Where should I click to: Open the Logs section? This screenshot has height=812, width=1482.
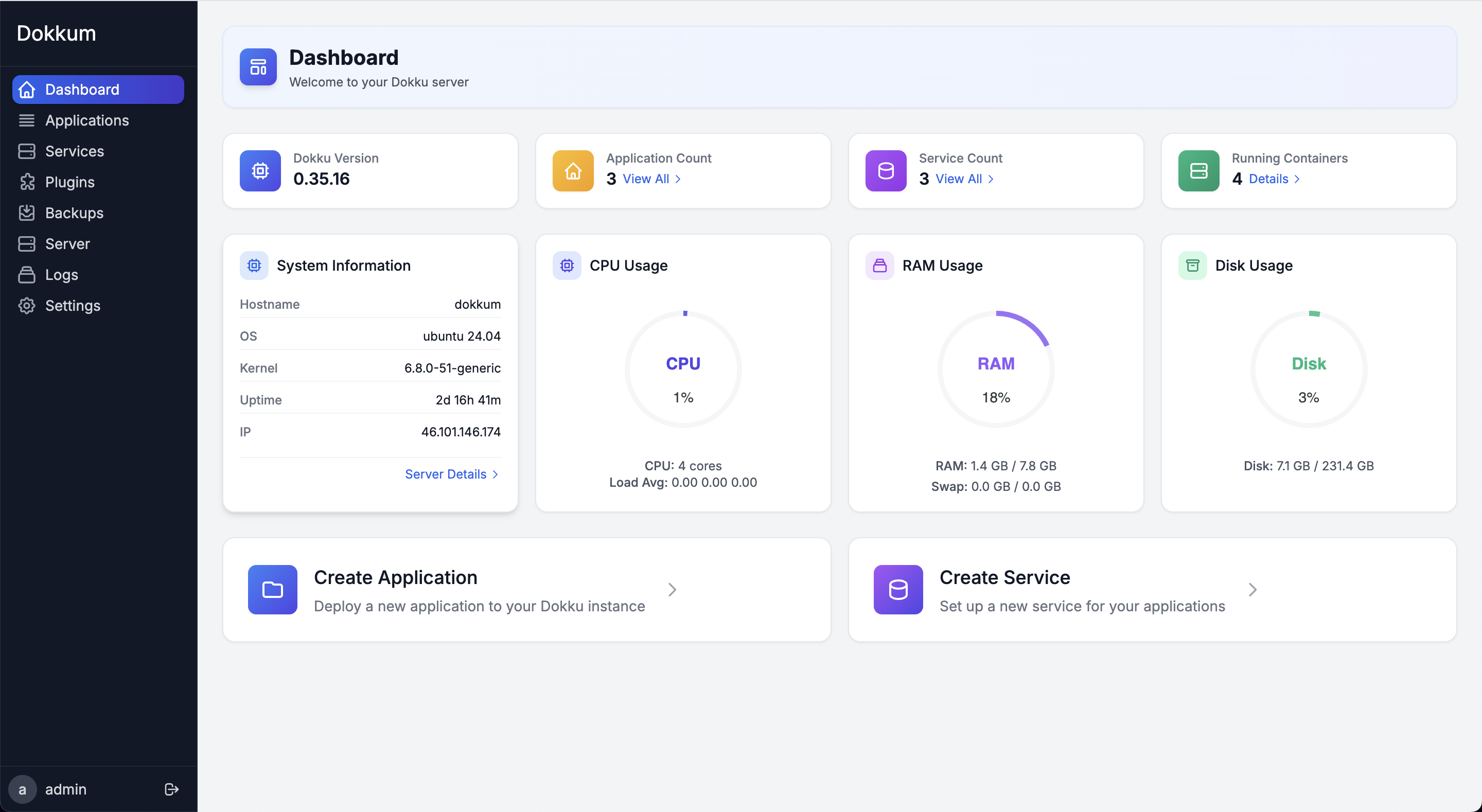click(x=62, y=274)
